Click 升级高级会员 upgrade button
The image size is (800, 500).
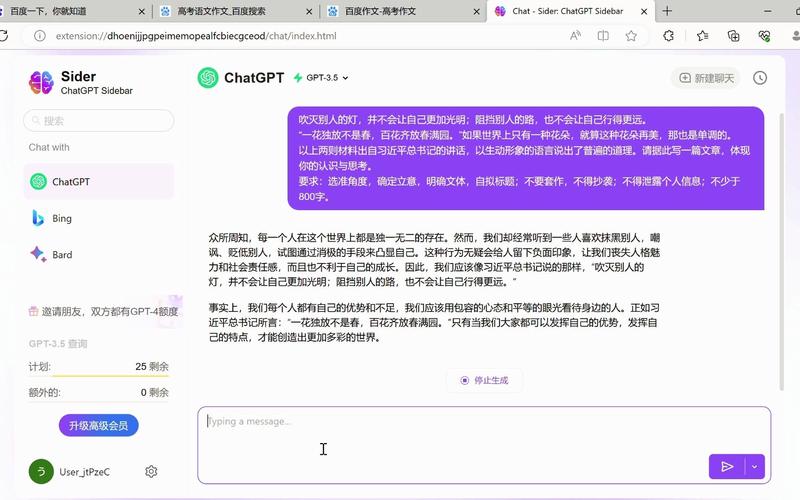pyautogui.click(x=98, y=426)
